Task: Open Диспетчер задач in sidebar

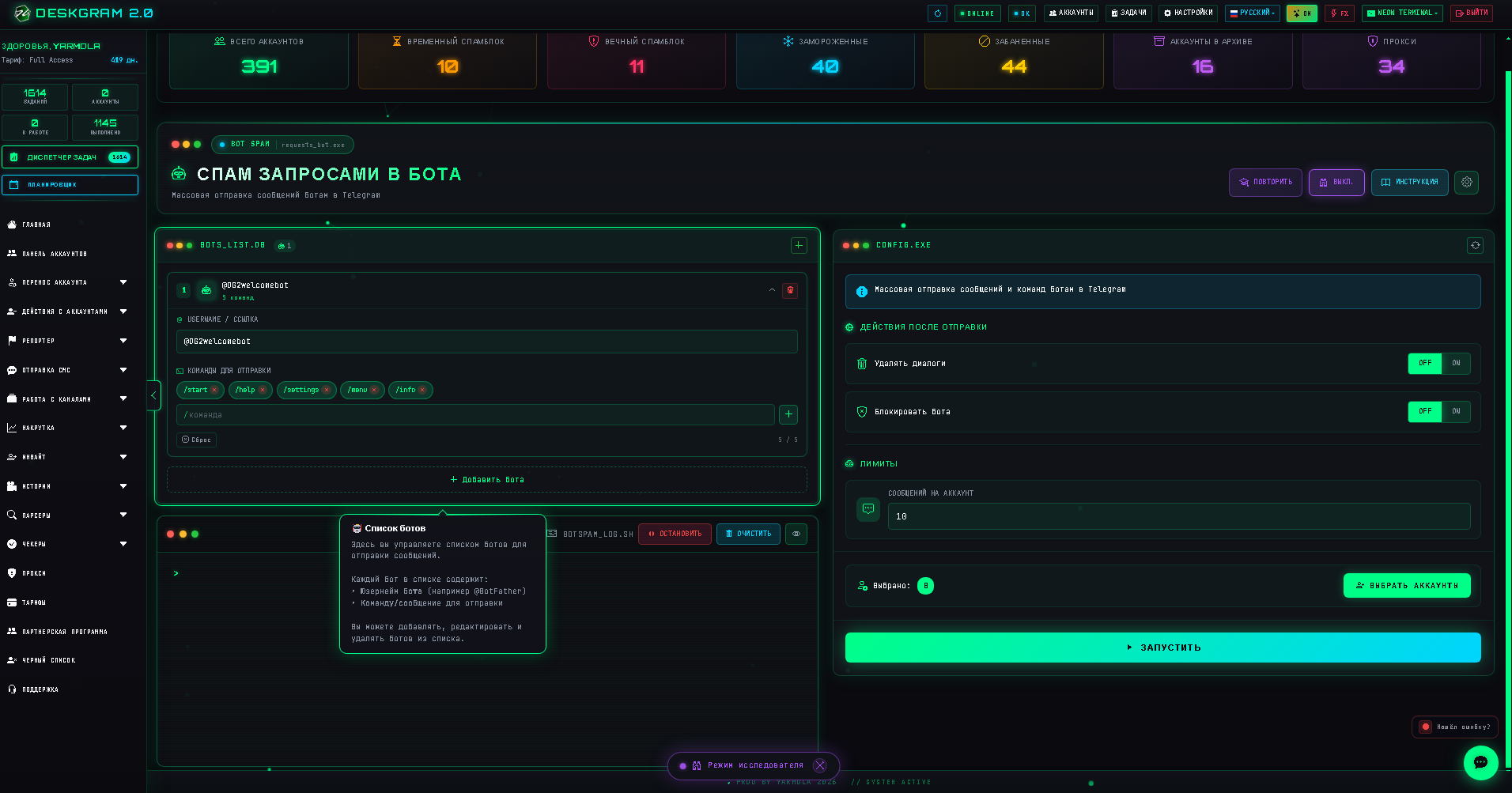Action: (x=70, y=157)
